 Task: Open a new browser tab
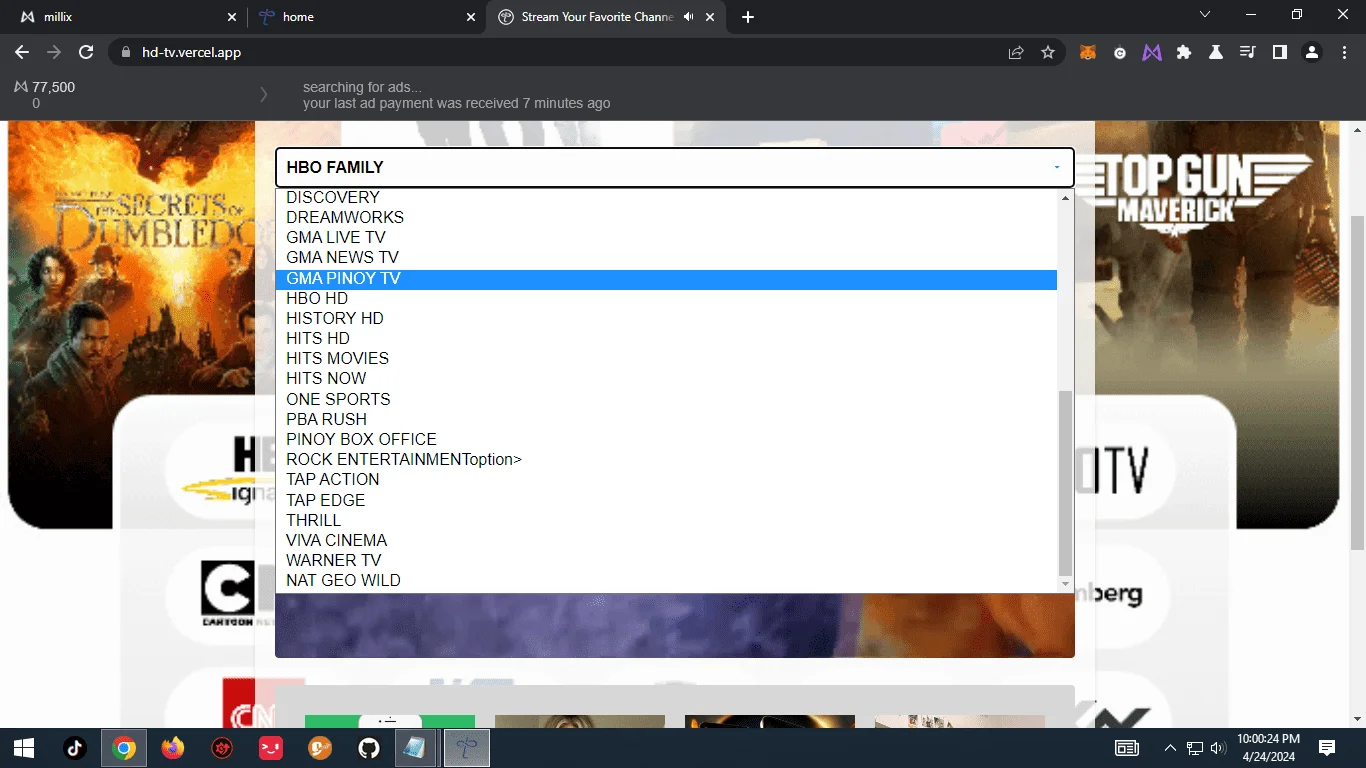click(x=748, y=17)
